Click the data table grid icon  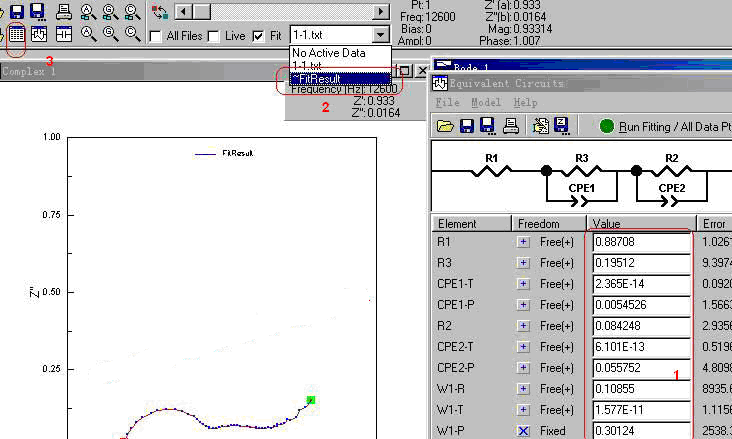16,34
